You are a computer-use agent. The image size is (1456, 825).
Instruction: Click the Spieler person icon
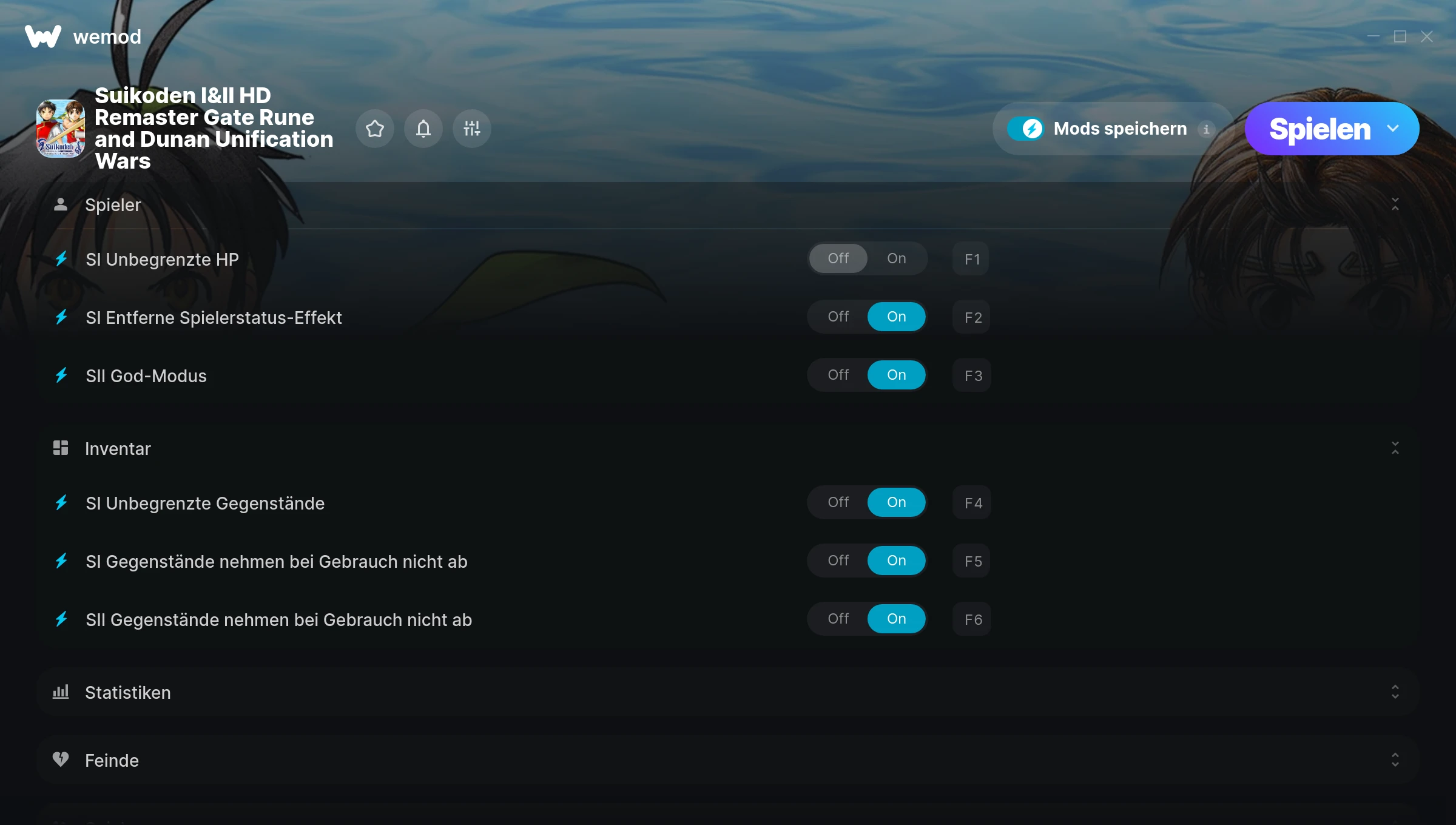[x=61, y=204]
